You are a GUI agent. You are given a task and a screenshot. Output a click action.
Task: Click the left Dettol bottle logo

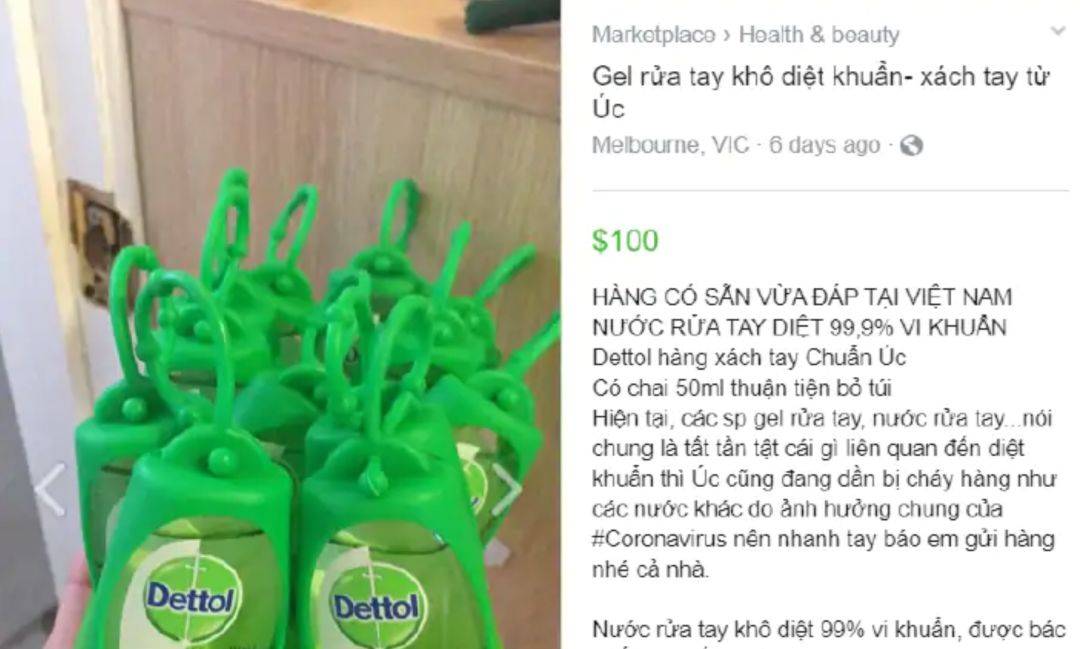(192, 598)
